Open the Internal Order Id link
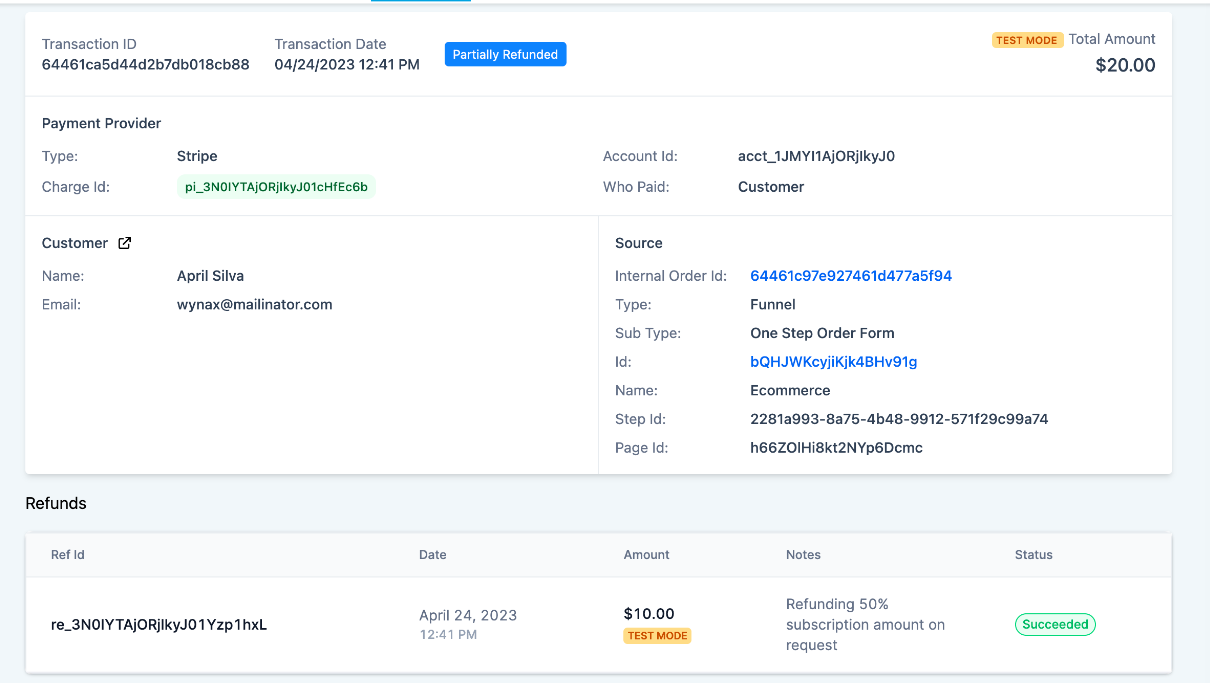 (850, 276)
